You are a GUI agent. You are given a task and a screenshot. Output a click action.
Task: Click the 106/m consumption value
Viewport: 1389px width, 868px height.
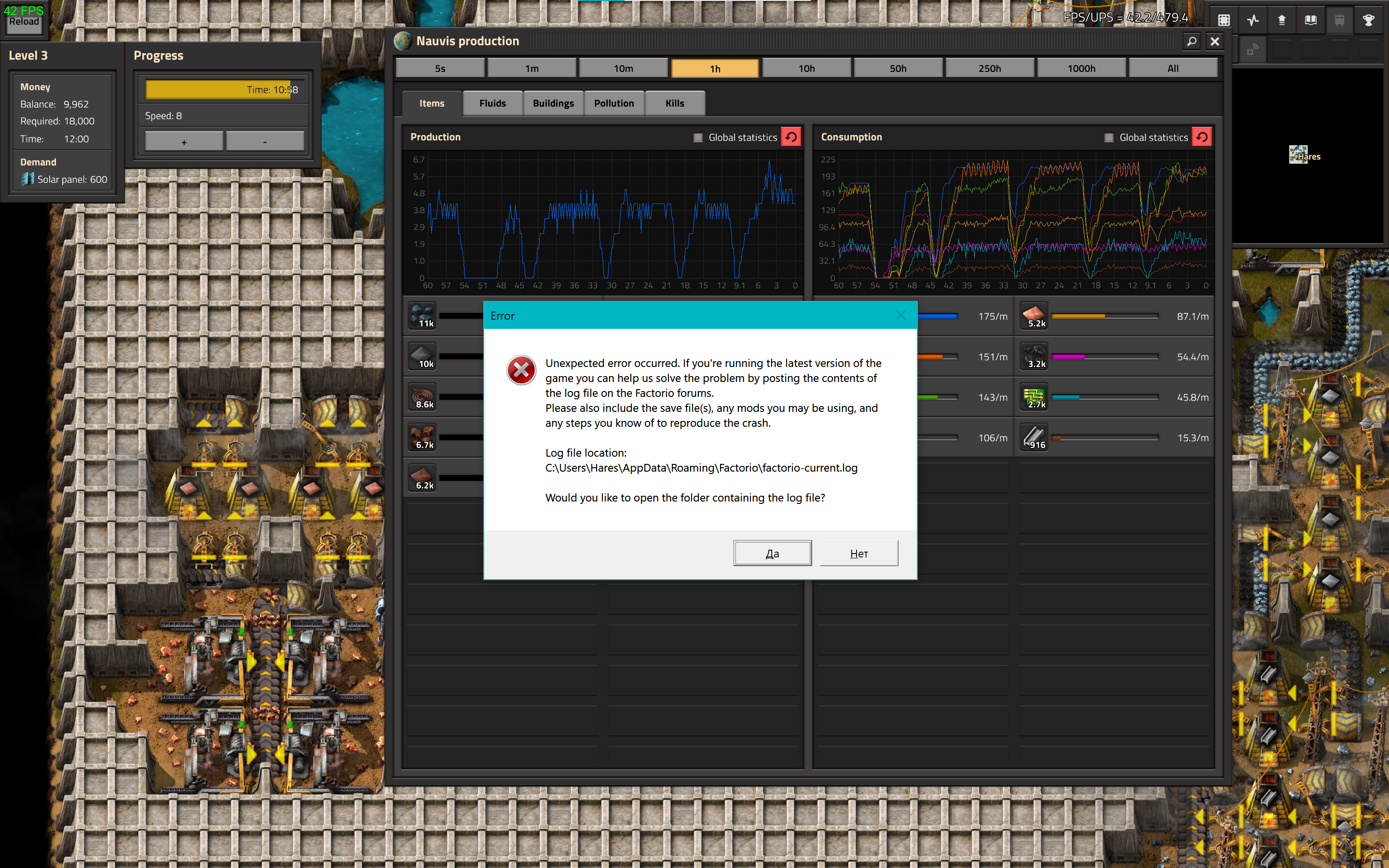point(993,437)
